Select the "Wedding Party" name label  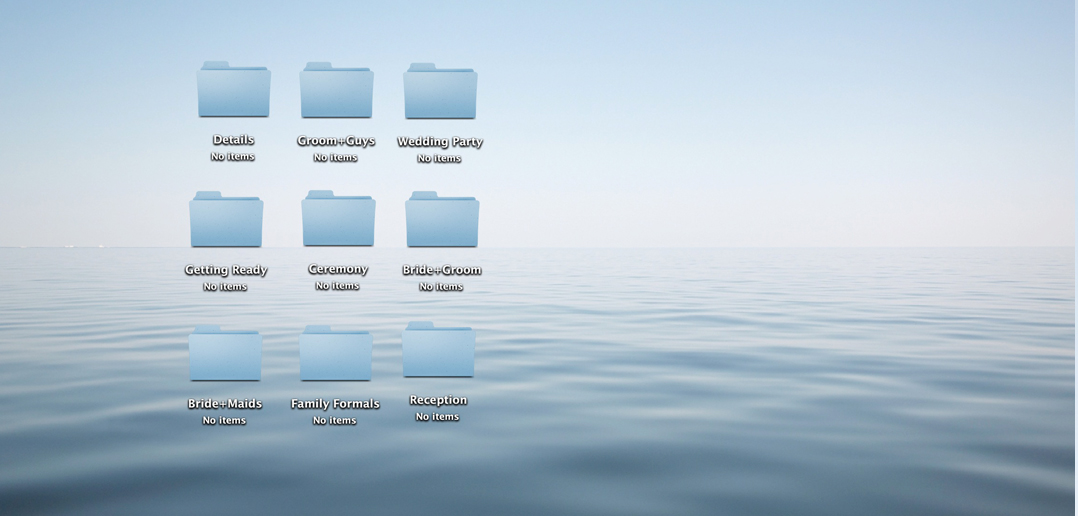pyautogui.click(x=440, y=142)
